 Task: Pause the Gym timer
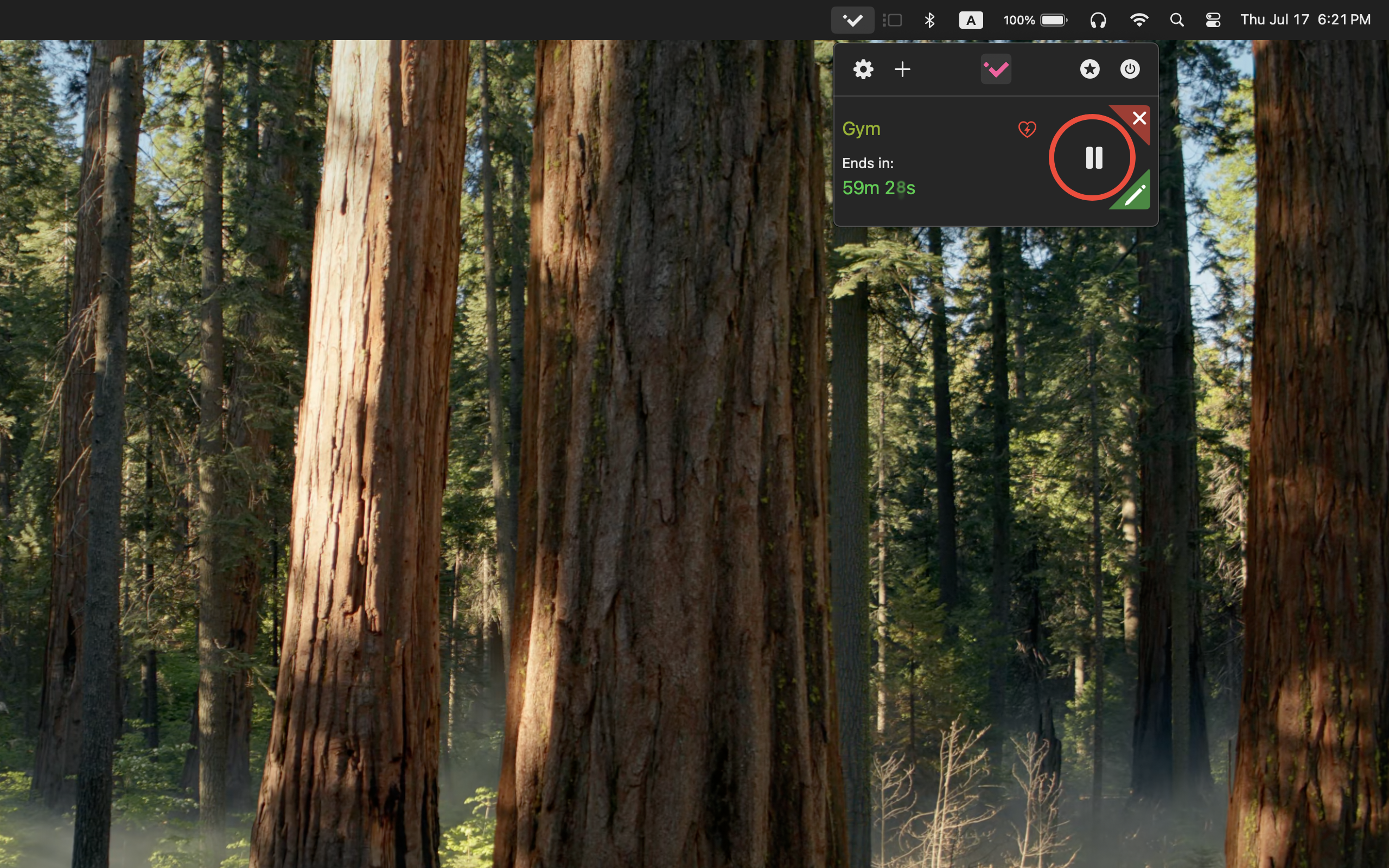point(1092,157)
